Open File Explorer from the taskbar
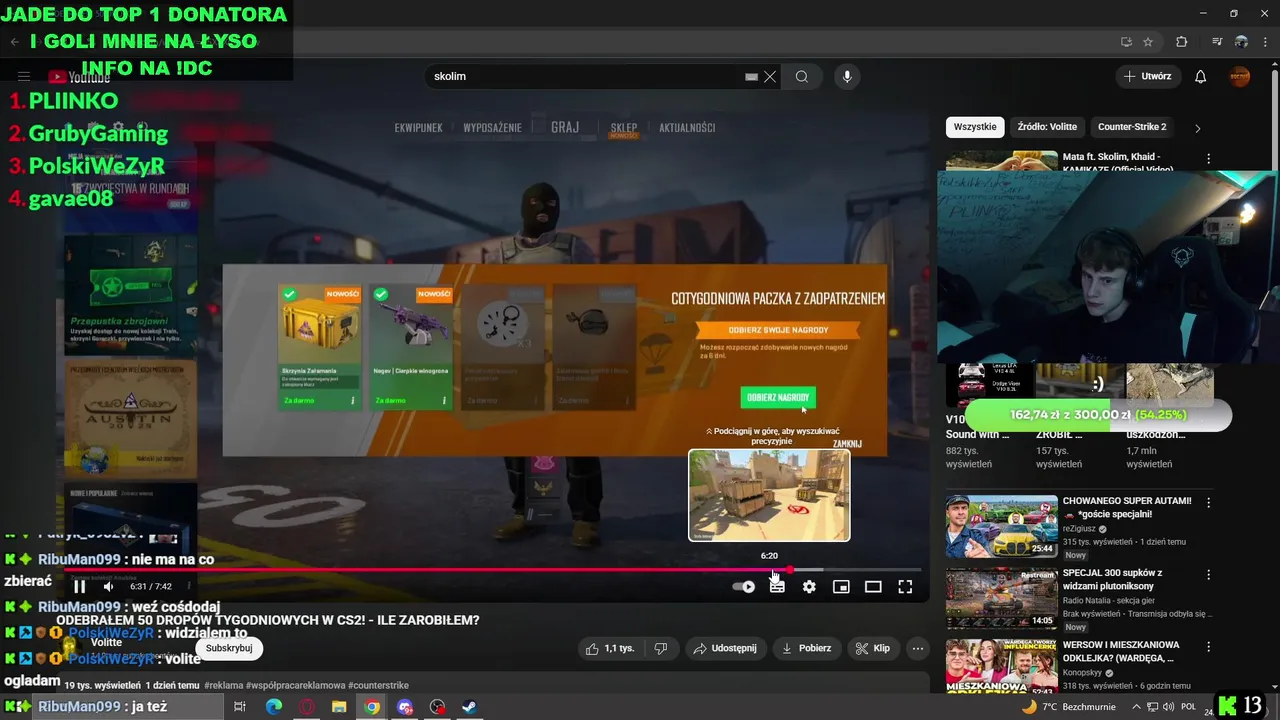Screen dimensions: 1280x720 (339, 707)
